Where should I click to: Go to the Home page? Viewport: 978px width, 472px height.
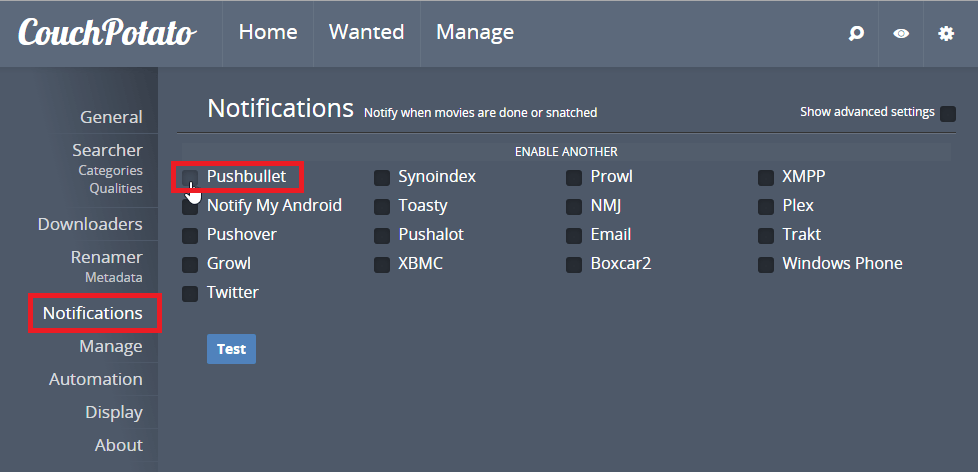pos(268,32)
